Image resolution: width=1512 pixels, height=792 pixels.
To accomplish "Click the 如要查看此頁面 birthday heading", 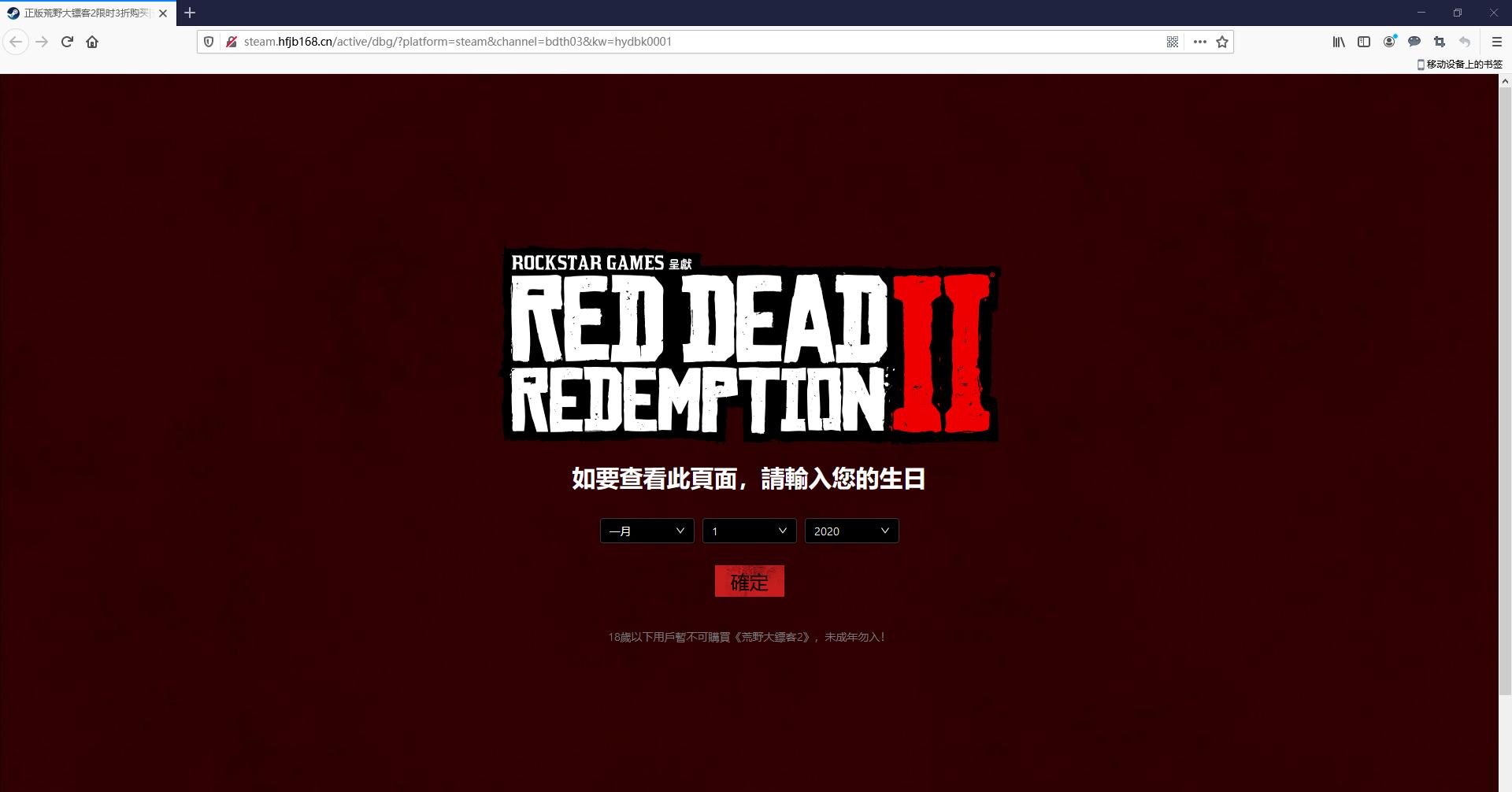I will 749,479.
